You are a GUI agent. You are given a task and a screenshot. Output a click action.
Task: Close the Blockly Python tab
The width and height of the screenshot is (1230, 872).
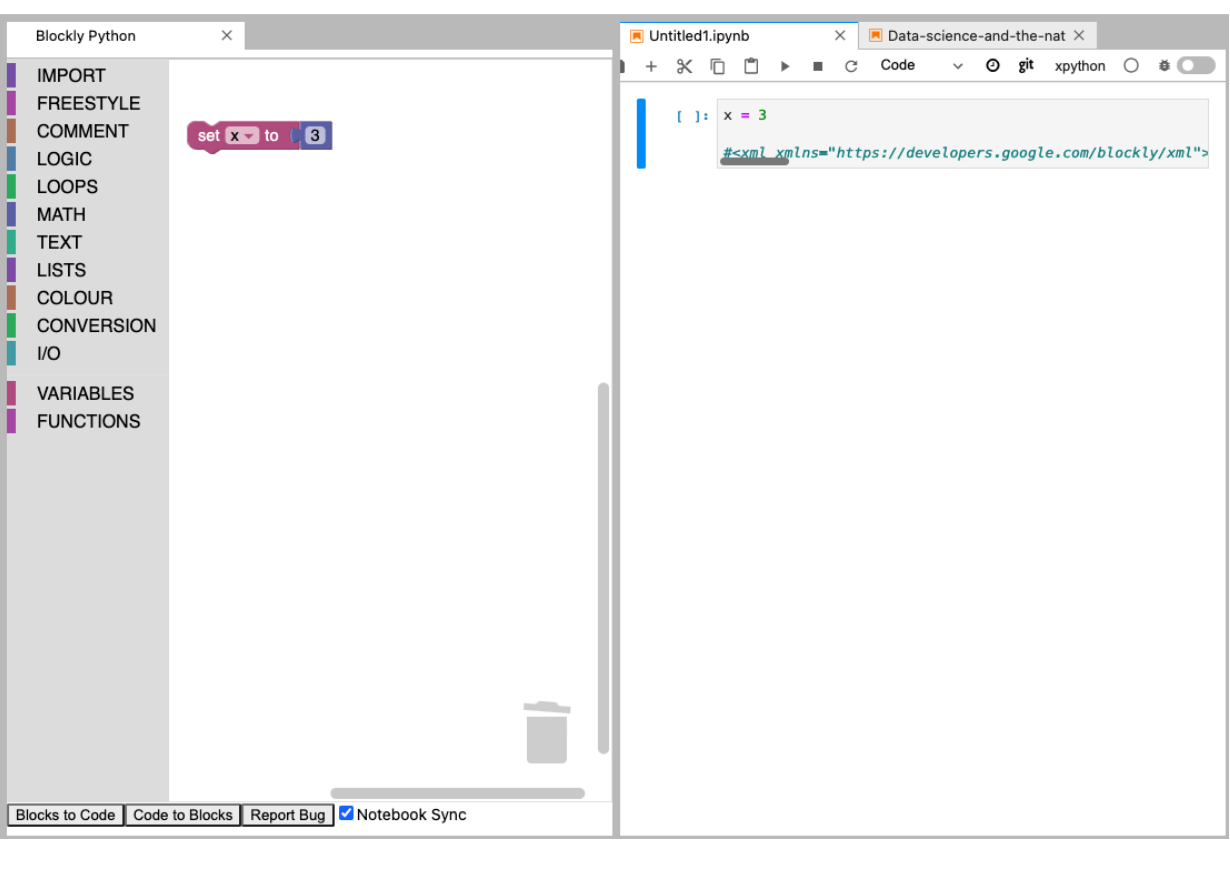point(227,35)
